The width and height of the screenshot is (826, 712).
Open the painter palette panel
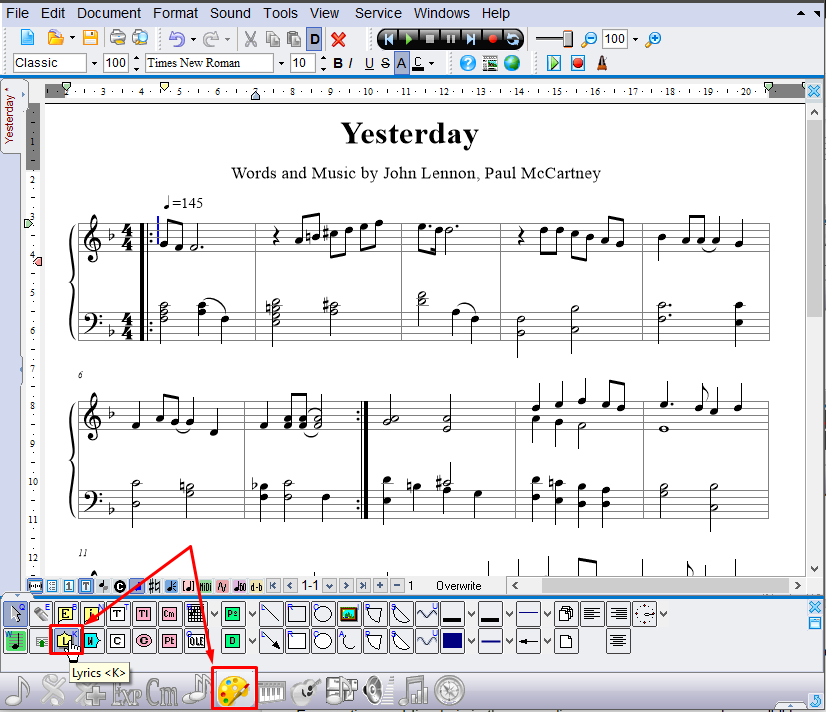click(x=234, y=689)
